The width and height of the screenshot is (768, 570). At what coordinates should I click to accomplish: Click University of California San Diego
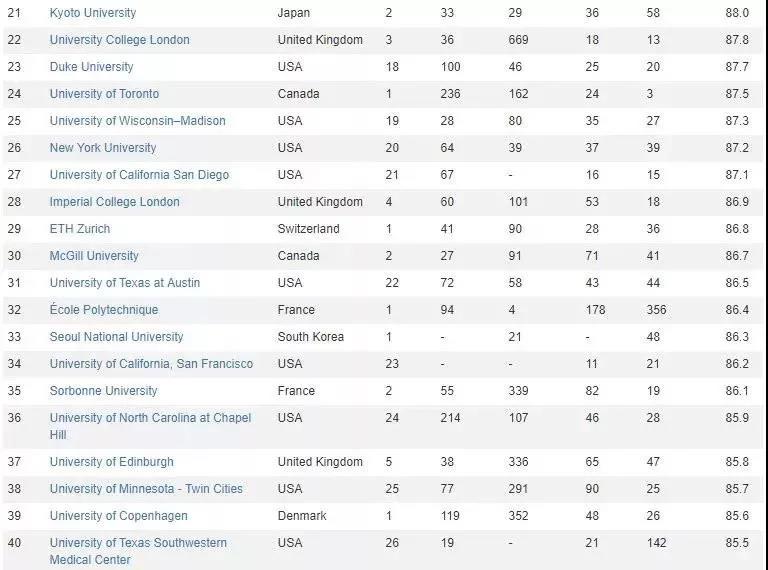click(139, 175)
